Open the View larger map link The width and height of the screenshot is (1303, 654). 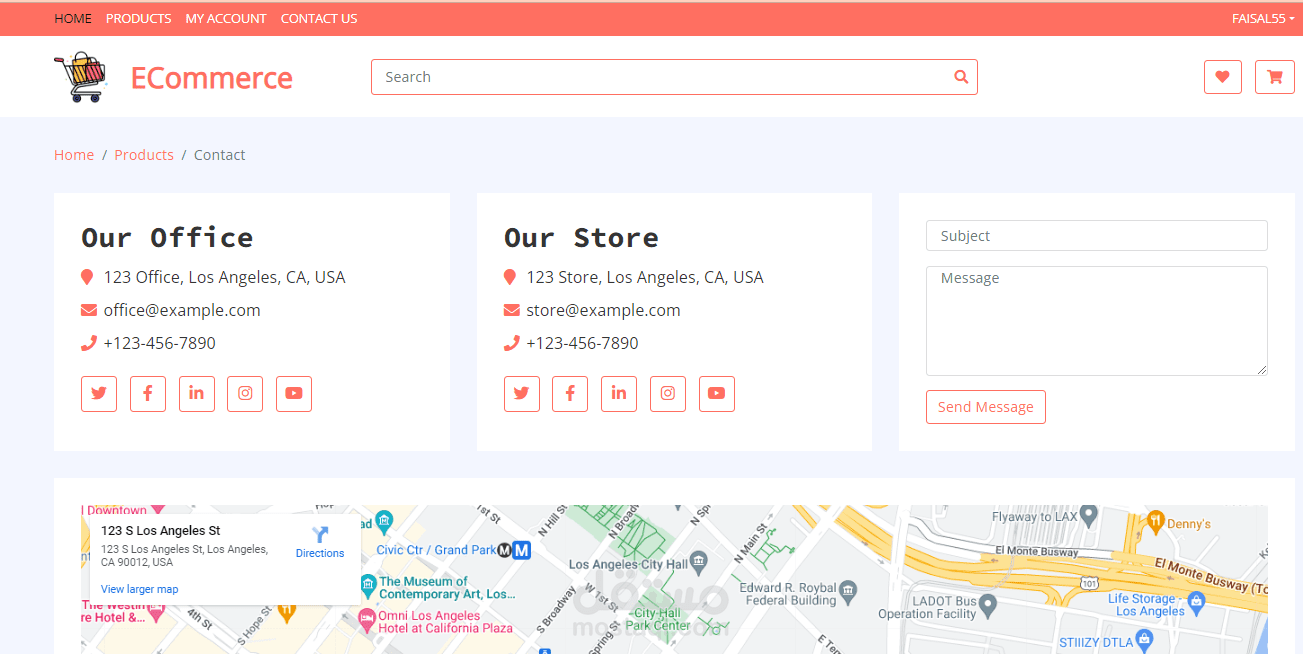(140, 589)
